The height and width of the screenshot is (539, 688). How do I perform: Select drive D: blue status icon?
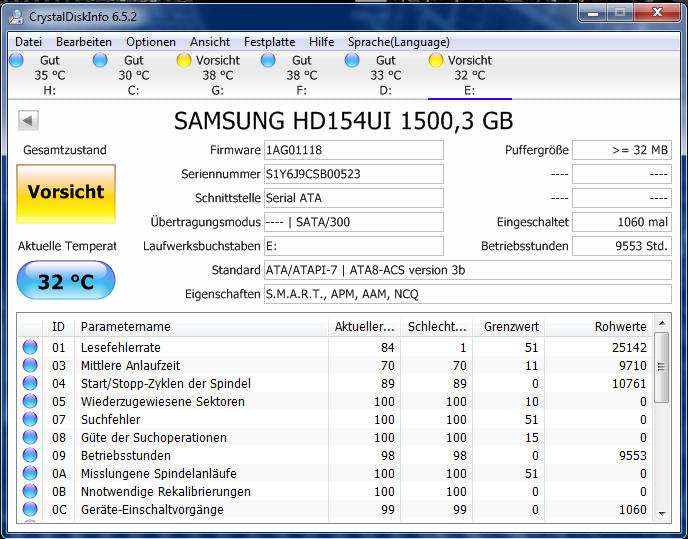pos(352,60)
